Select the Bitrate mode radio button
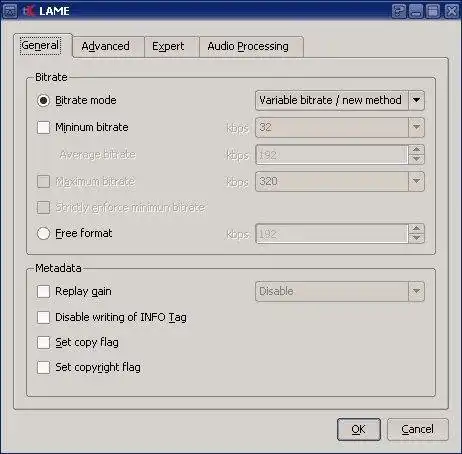 point(43,100)
